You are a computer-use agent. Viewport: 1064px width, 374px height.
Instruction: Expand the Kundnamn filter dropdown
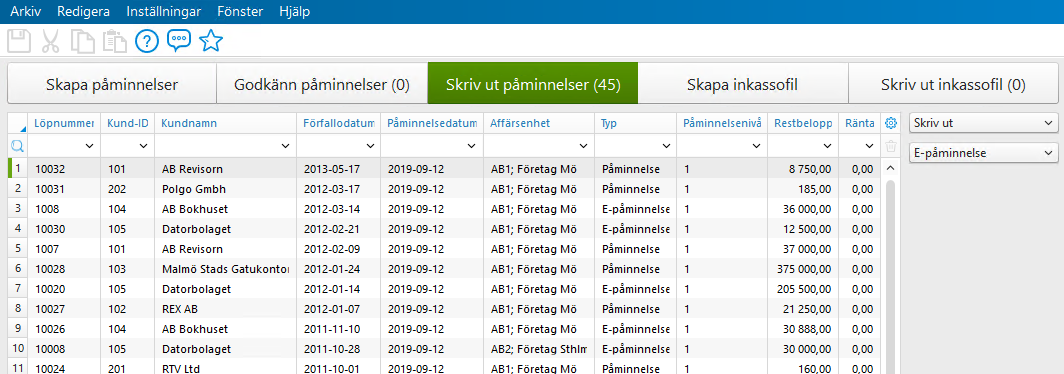pyautogui.click(x=286, y=146)
